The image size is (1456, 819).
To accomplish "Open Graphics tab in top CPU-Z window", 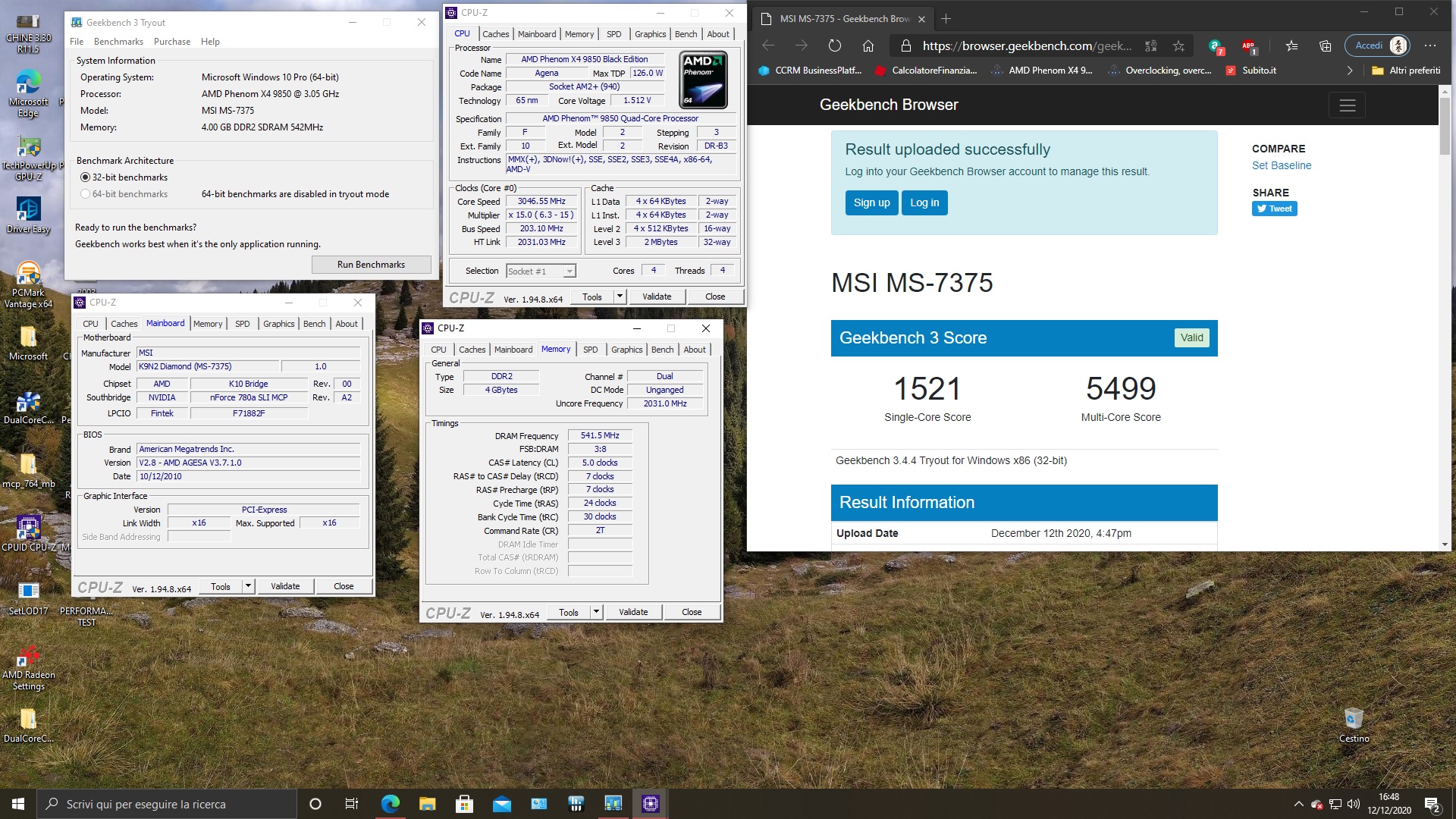I will coord(650,34).
